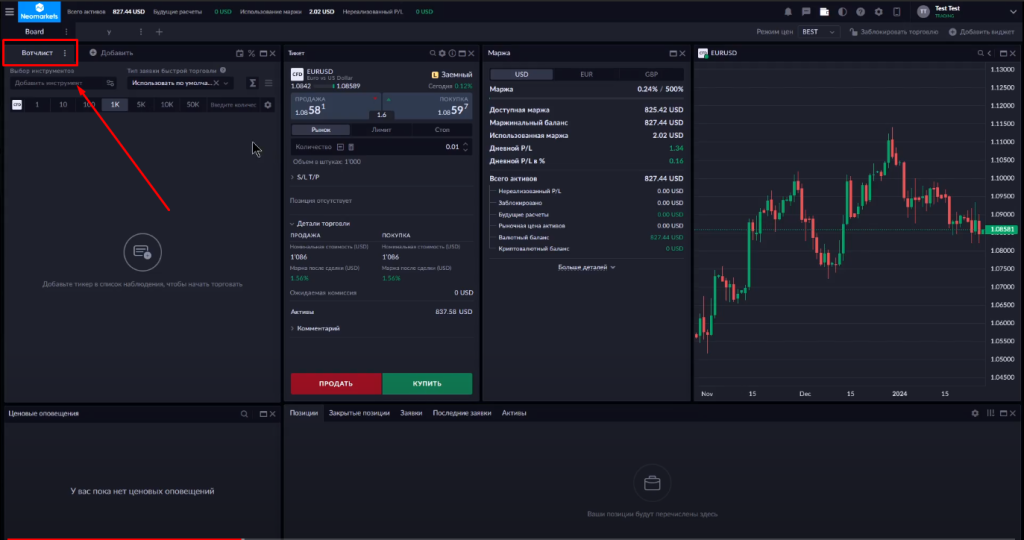Select quantity preset 10
Image resolution: width=1024 pixels, height=540 pixels.
pyautogui.click(x=63, y=104)
